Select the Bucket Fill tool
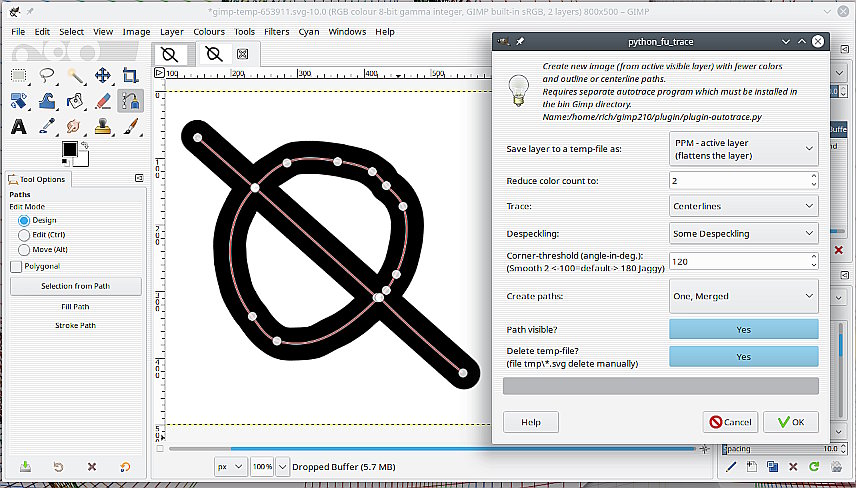This screenshot has width=856, height=488. click(19, 101)
